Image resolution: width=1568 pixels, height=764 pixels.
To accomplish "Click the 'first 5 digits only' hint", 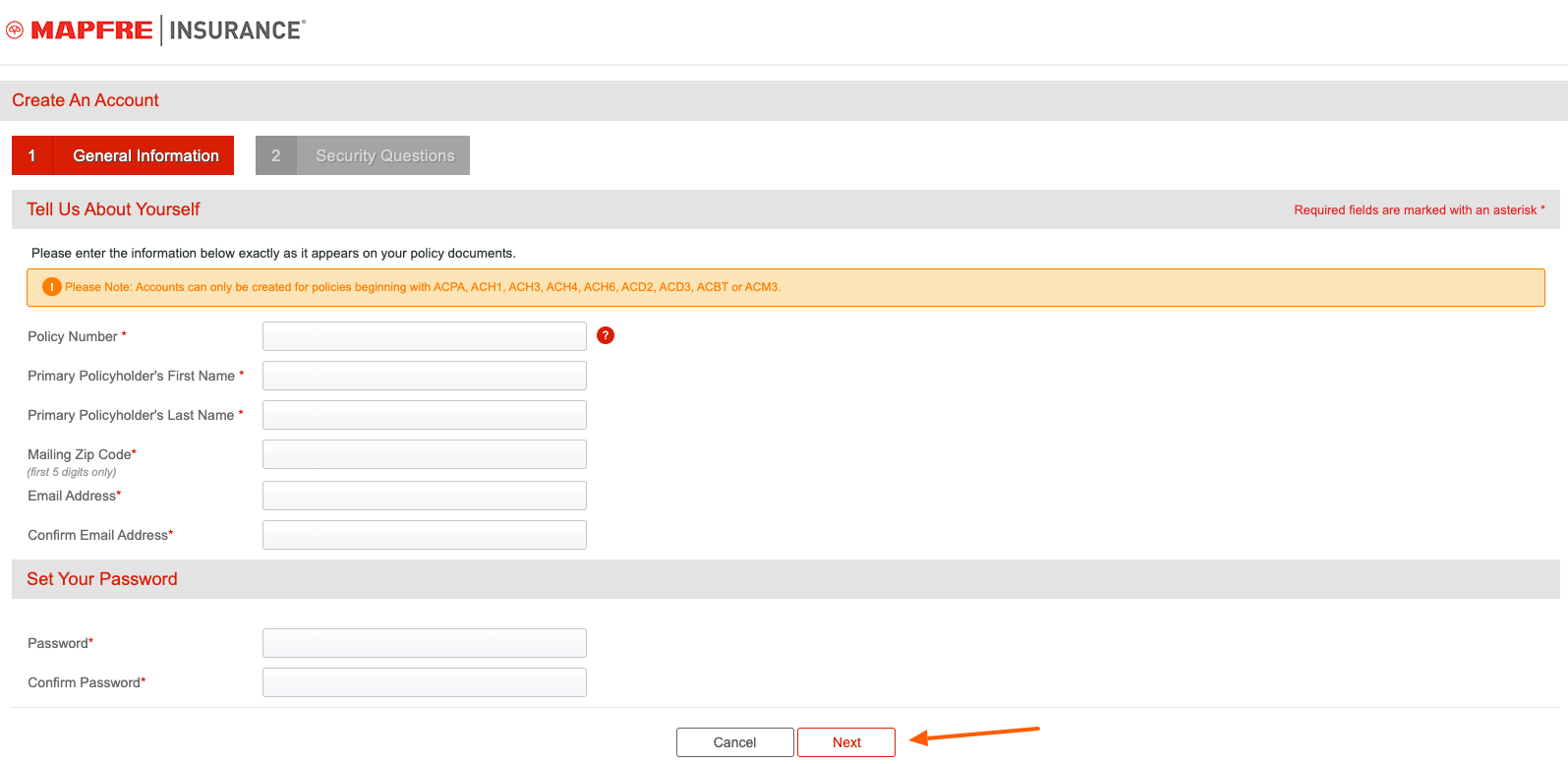I will pos(72,472).
